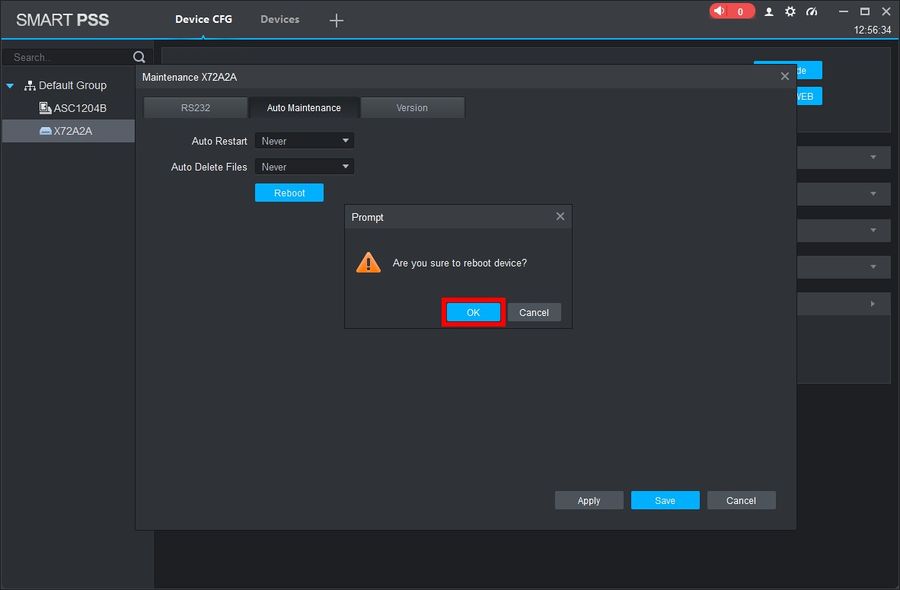Close the Maintenance X72A2A window

point(785,76)
